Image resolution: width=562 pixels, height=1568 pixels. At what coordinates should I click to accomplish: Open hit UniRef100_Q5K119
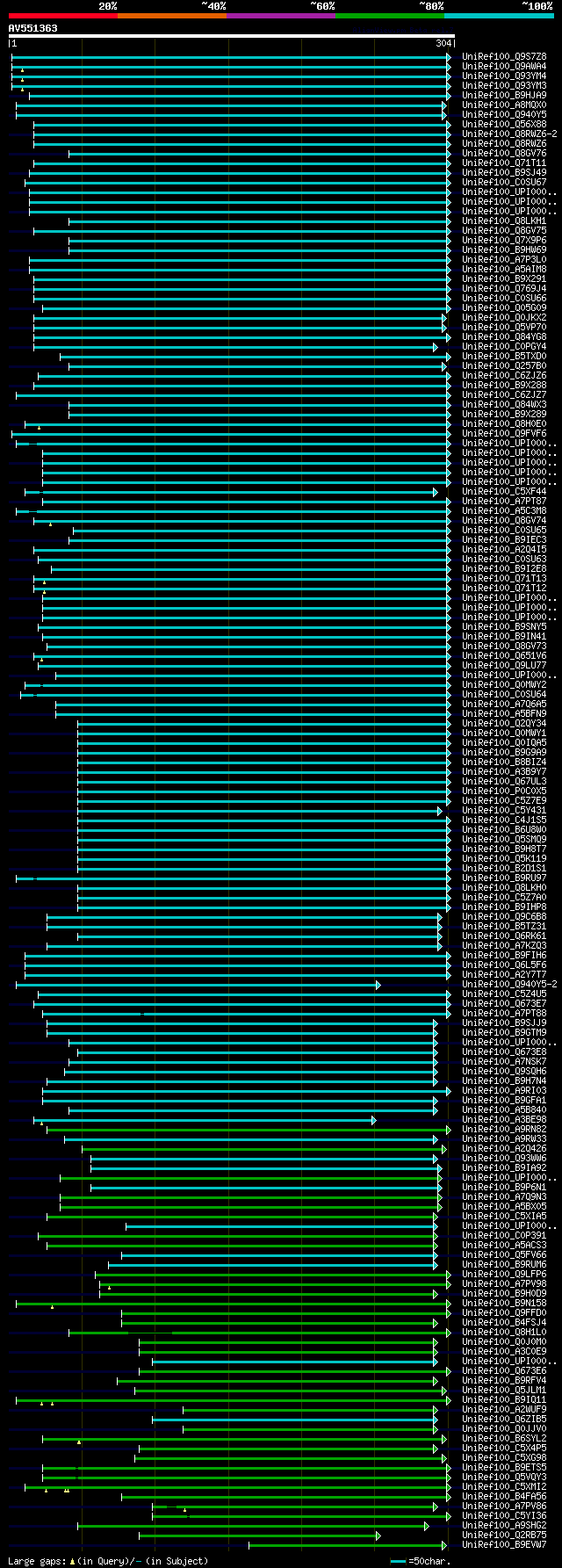pyautogui.click(x=504, y=858)
